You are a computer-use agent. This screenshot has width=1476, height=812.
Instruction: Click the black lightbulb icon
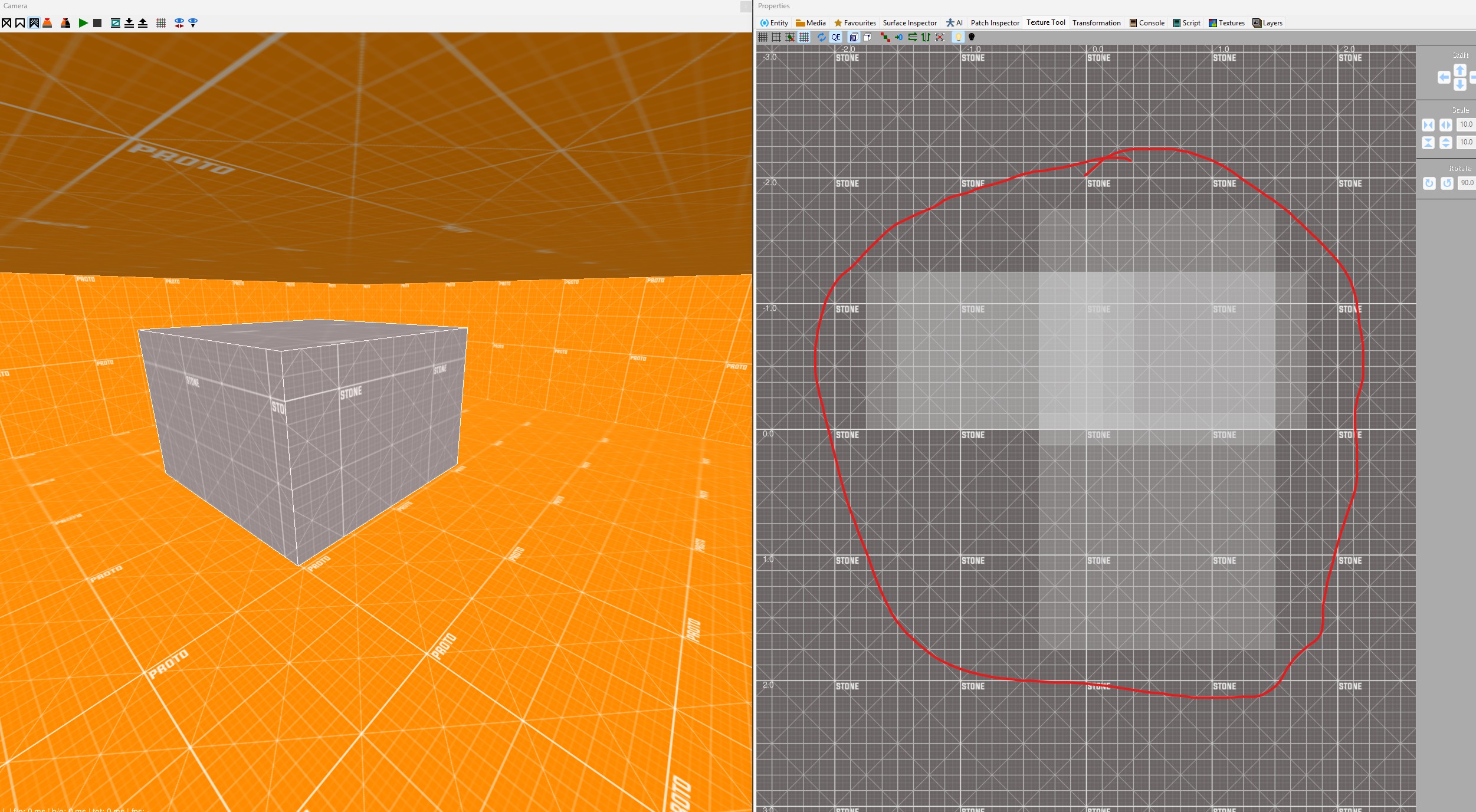pyautogui.click(x=972, y=37)
